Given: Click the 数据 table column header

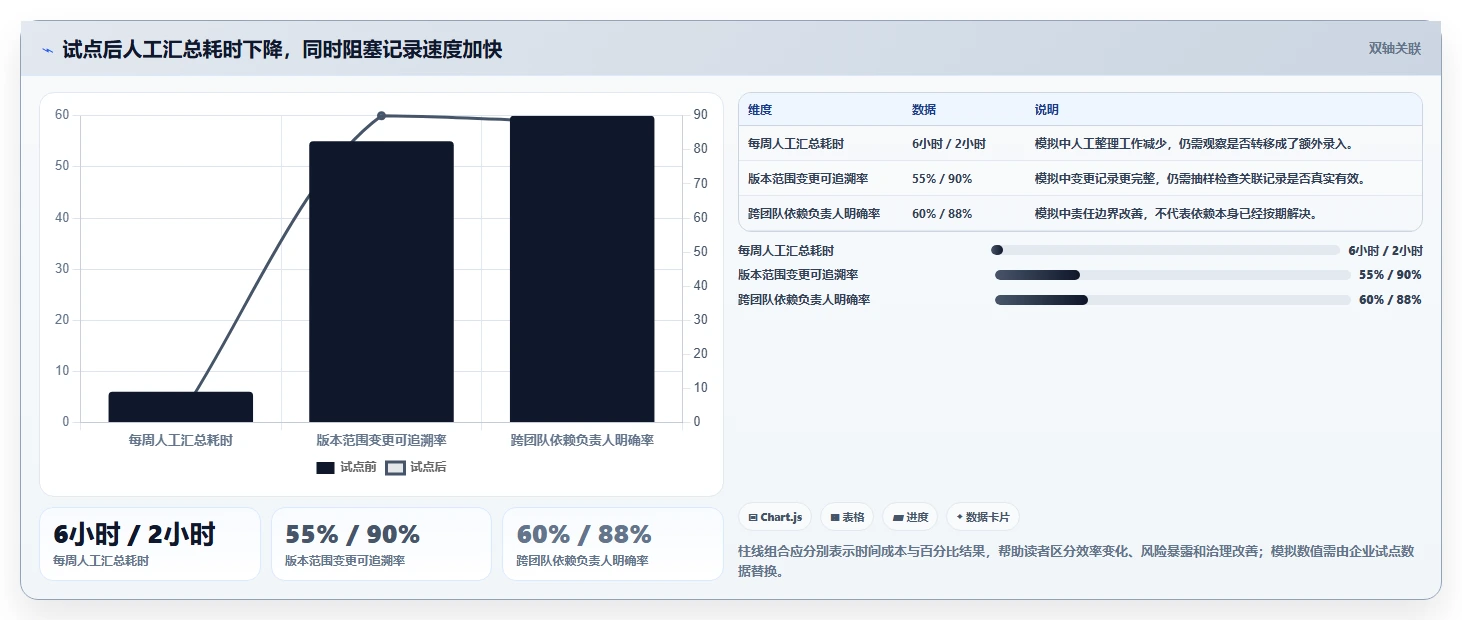Looking at the screenshot, I should click(x=924, y=110).
